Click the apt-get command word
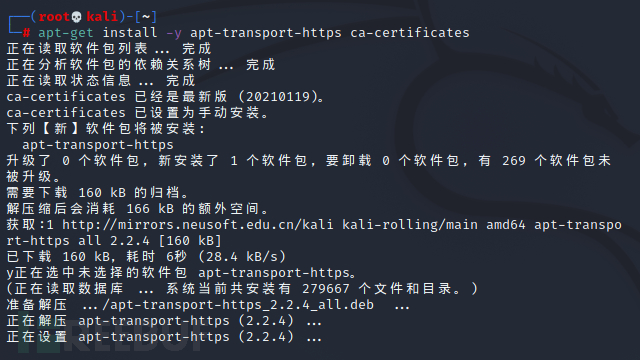Viewport: 640px width, 360px height. click(x=66, y=33)
